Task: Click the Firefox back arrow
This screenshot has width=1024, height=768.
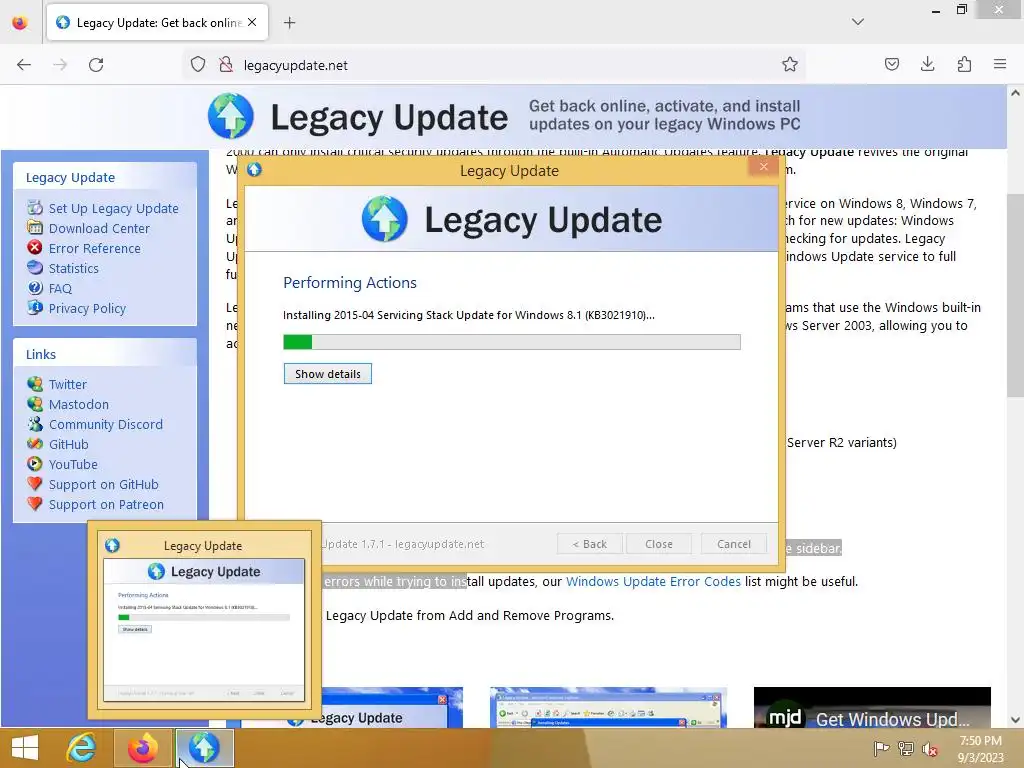Action: point(24,65)
